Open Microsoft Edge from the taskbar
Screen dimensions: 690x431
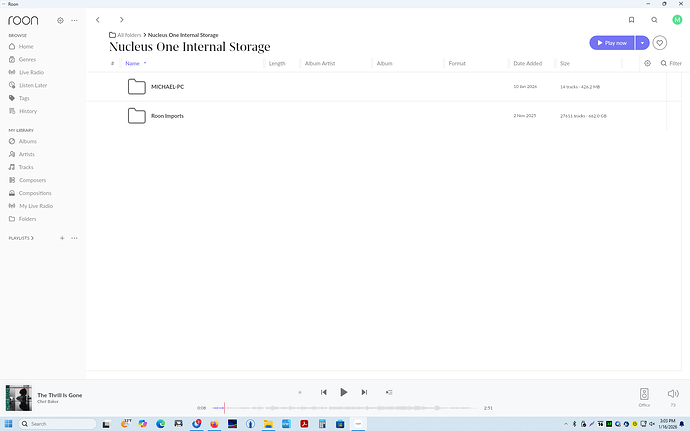[161, 424]
